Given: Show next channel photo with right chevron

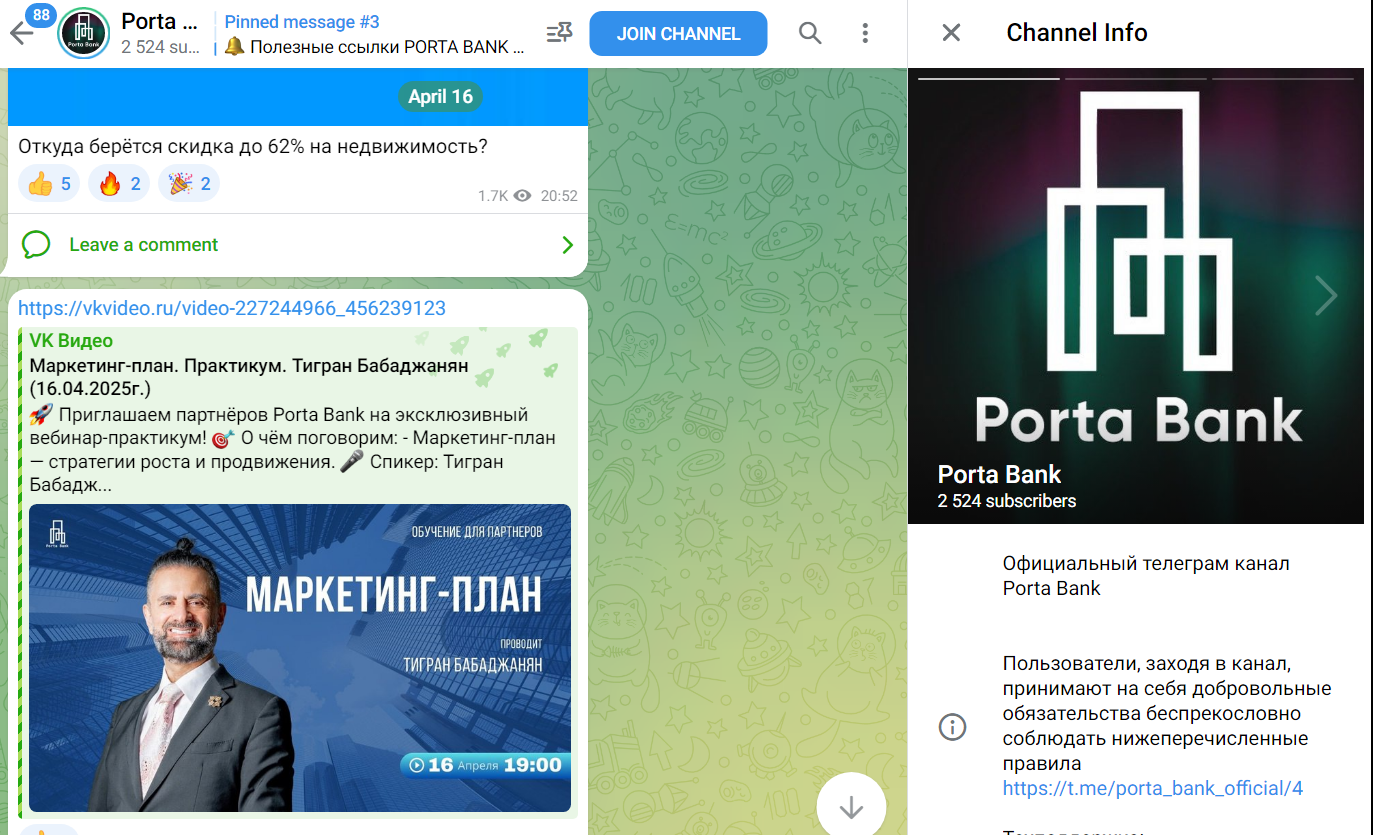Looking at the screenshot, I should [x=1326, y=295].
